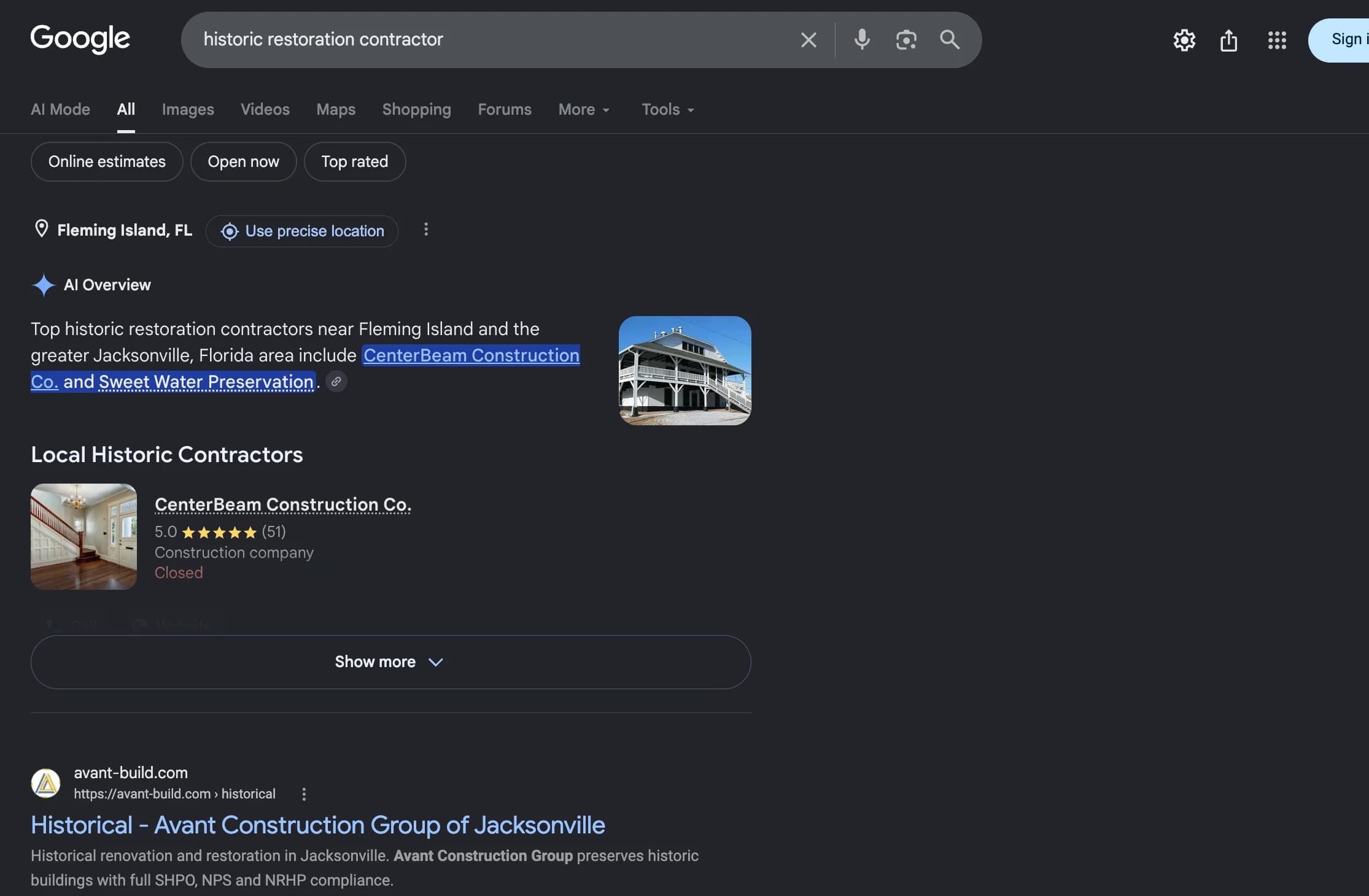Screen dimensions: 1369x896
Task: Click the Sign in button
Action: [1339, 40]
